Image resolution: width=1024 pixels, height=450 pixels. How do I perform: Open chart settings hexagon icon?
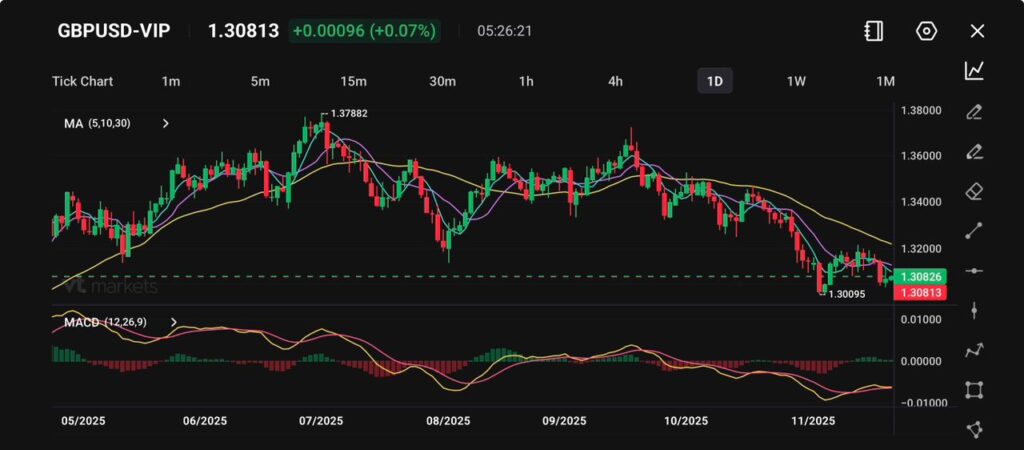tap(926, 31)
